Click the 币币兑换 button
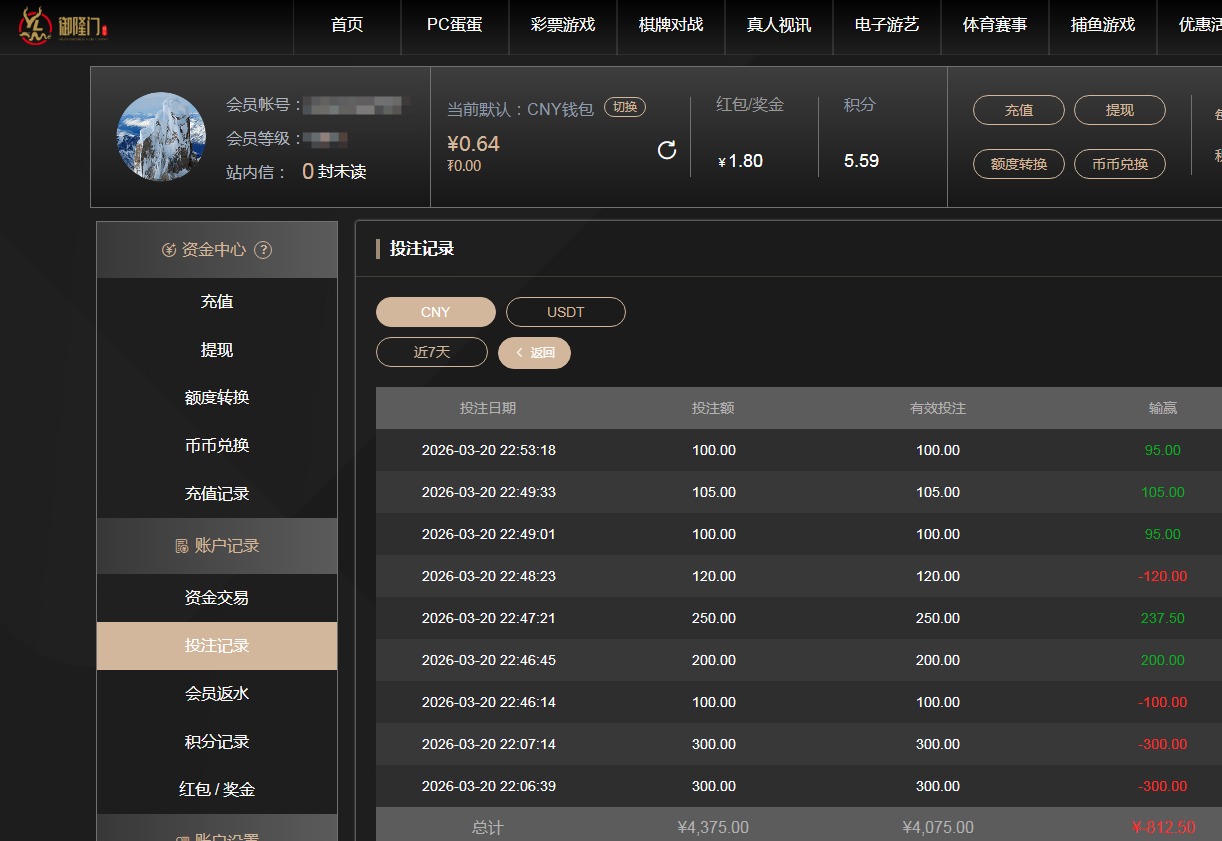The width and height of the screenshot is (1222, 841). pyautogui.click(x=1119, y=163)
